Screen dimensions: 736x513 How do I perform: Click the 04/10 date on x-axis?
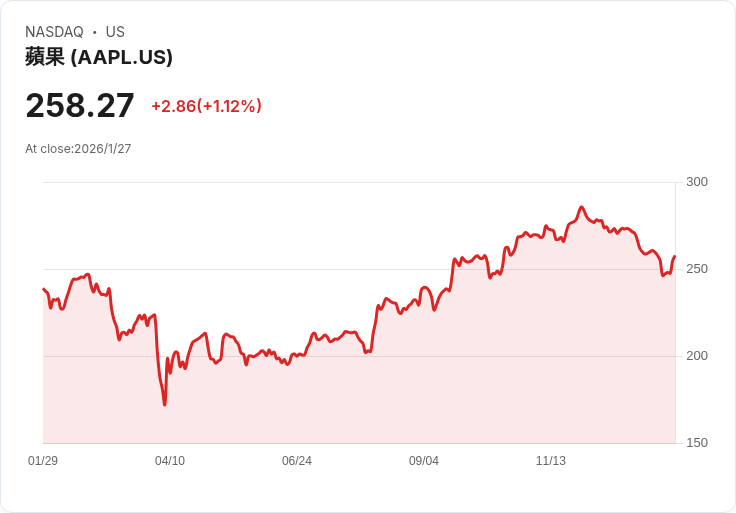pyautogui.click(x=170, y=461)
